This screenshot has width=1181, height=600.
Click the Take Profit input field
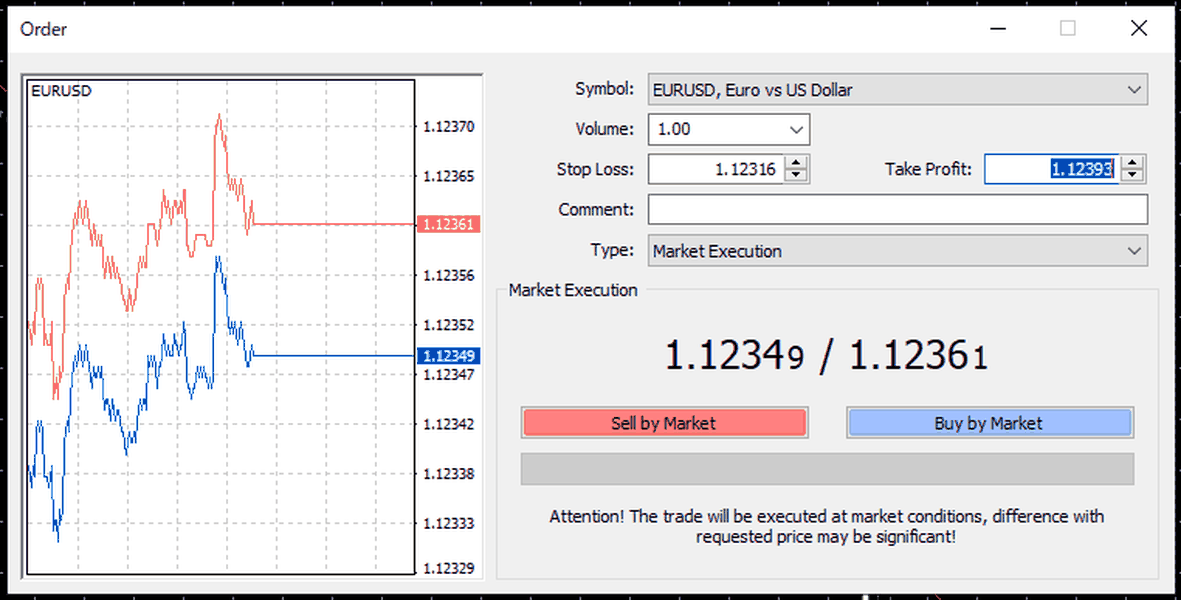coord(1052,169)
